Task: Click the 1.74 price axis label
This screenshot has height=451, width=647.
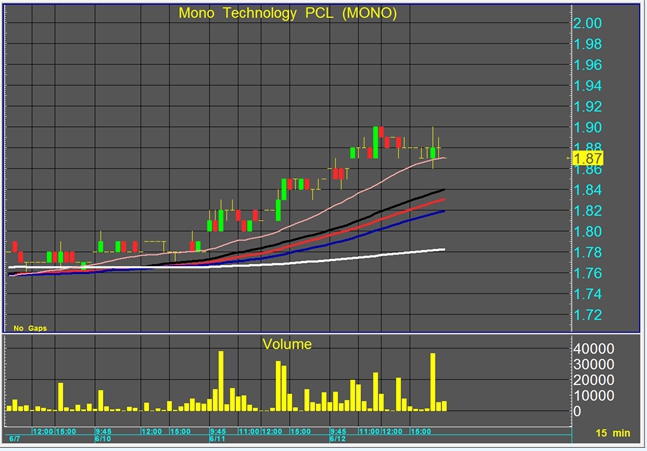Action: coord(588,294)
